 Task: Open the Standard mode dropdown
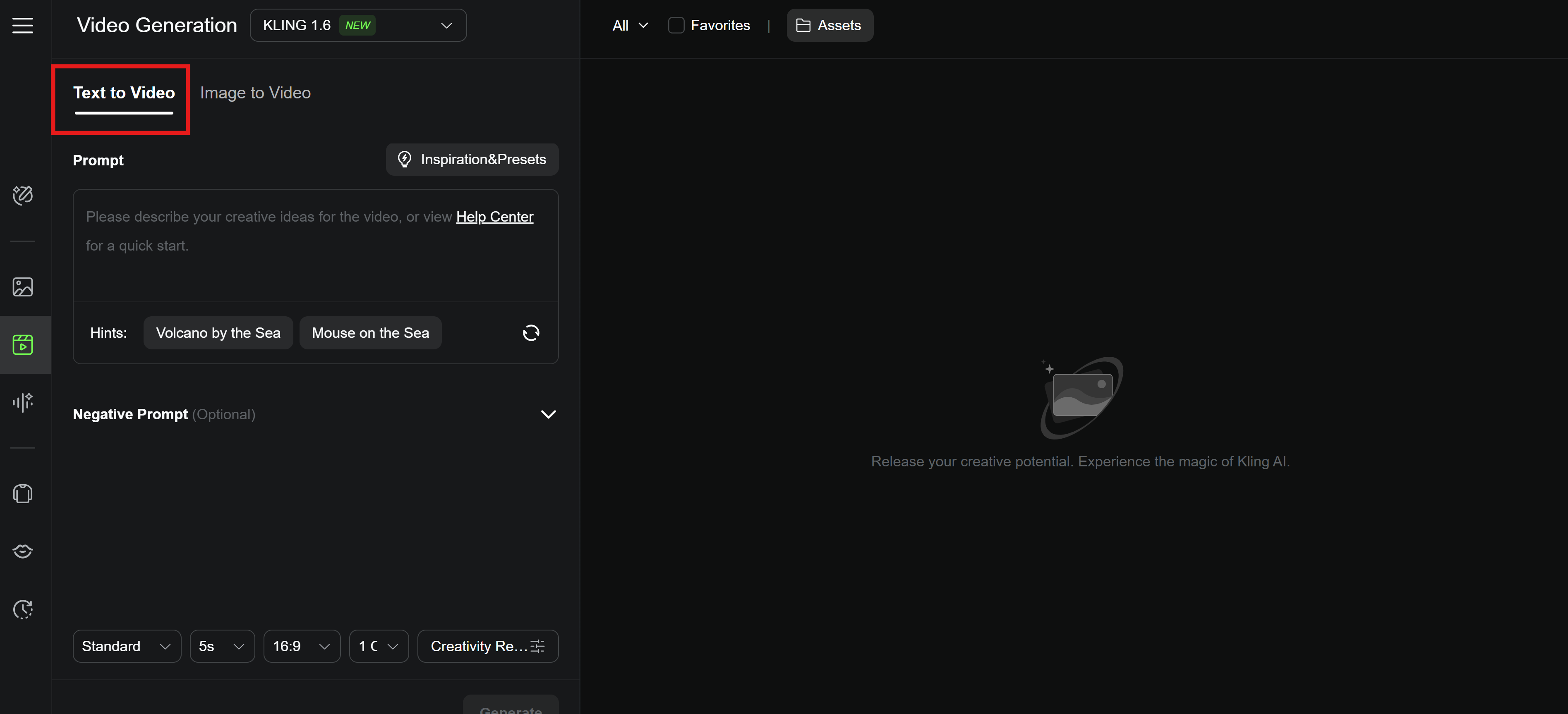127,646
